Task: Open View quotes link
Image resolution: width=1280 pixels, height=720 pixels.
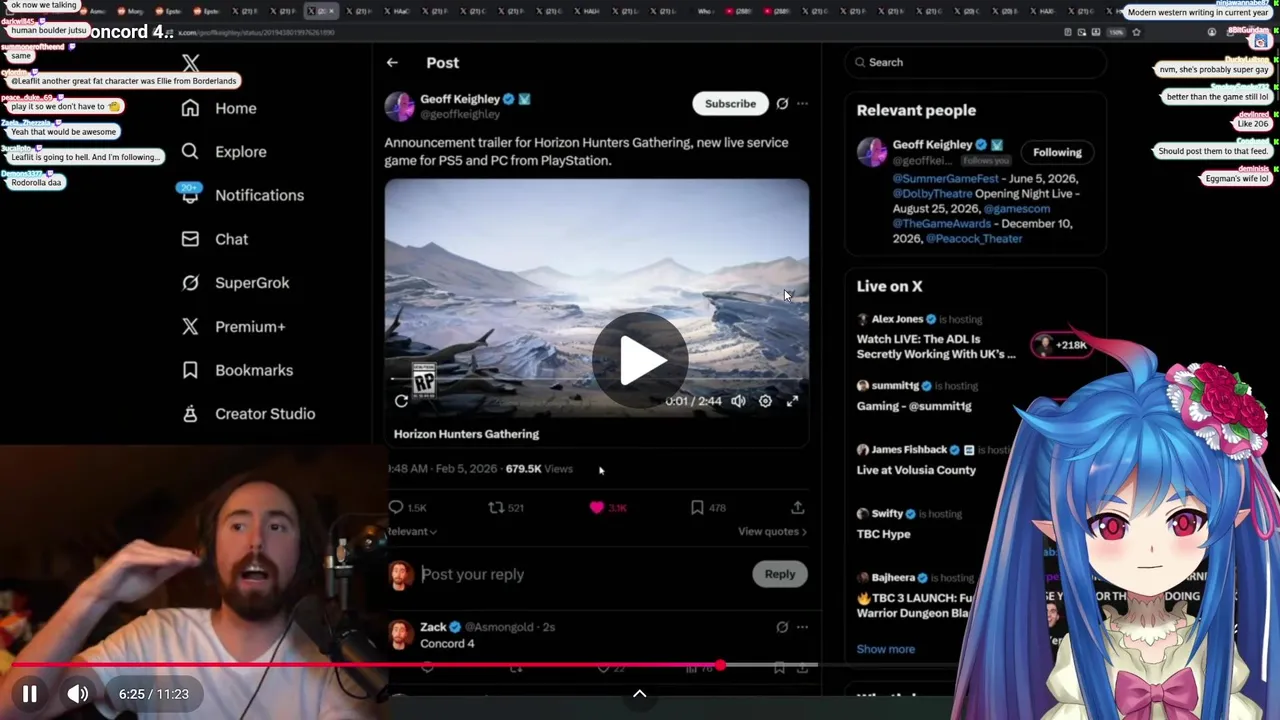Action: pos(772,531)
